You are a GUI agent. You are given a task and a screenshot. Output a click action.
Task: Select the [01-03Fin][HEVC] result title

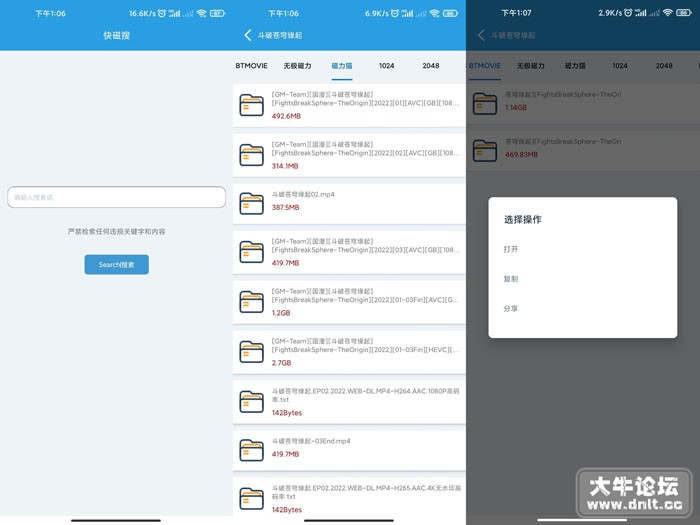tap(365, 345)
